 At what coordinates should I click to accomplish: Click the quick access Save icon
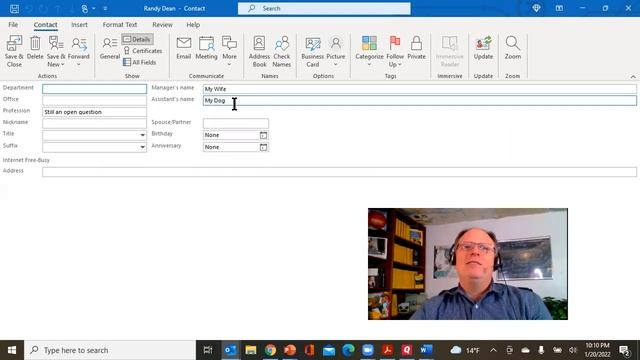tap(14, 8)
